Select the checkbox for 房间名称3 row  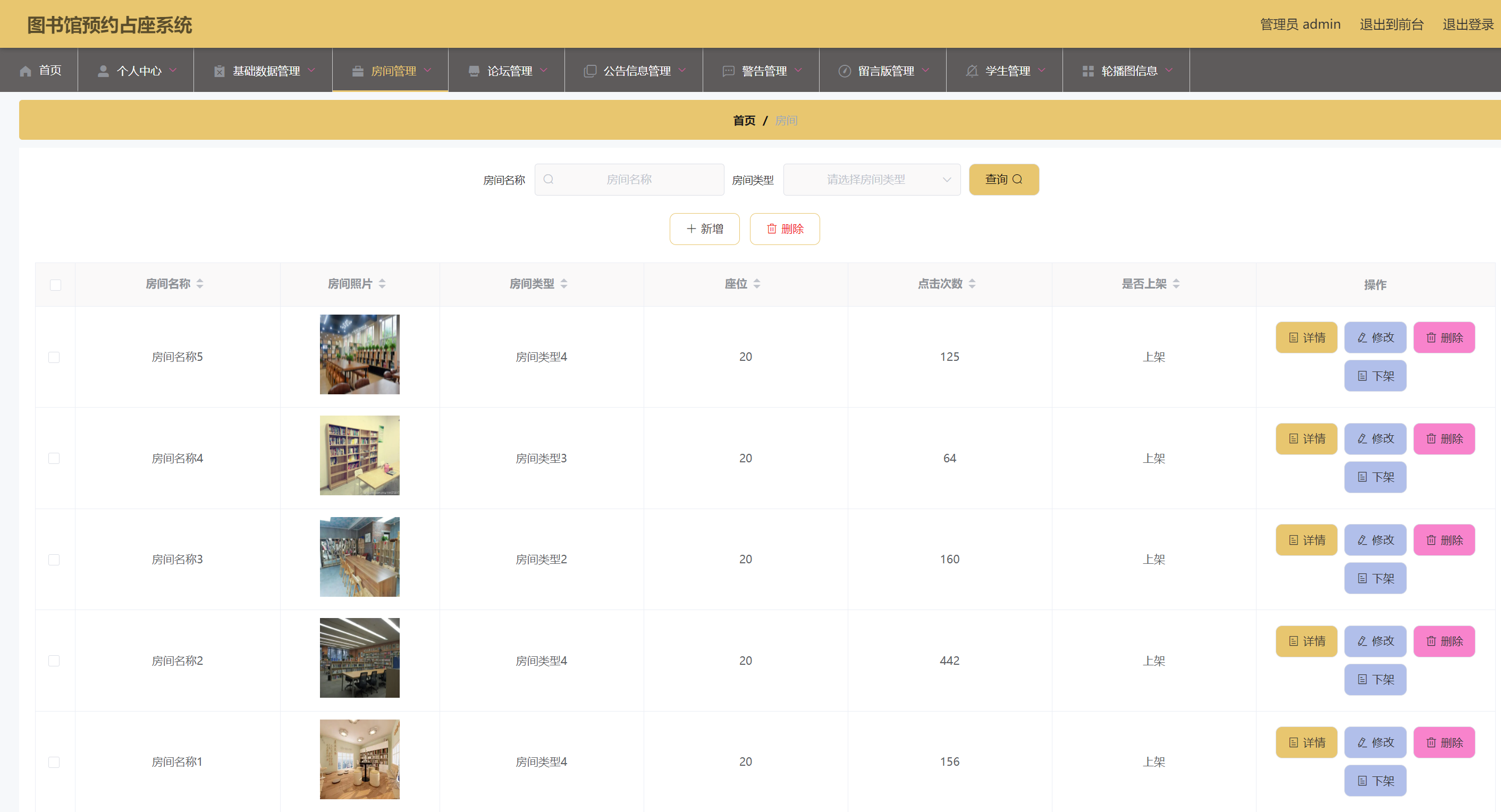[x=54, y=560]
